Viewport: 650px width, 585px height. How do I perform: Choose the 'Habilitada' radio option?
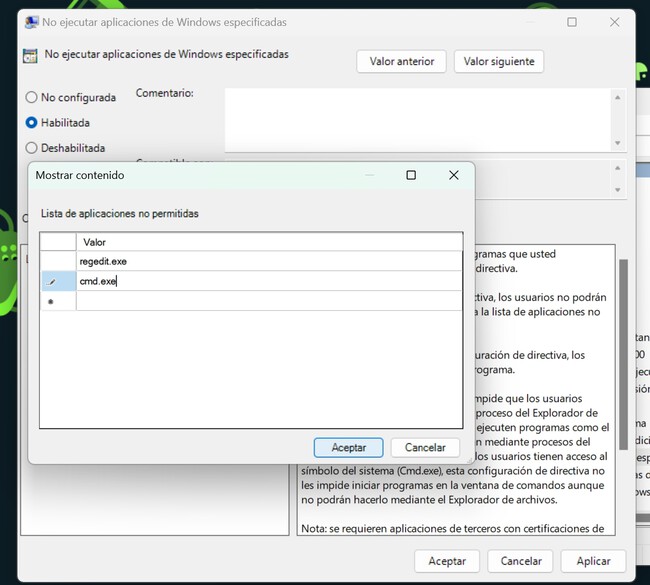32,123
